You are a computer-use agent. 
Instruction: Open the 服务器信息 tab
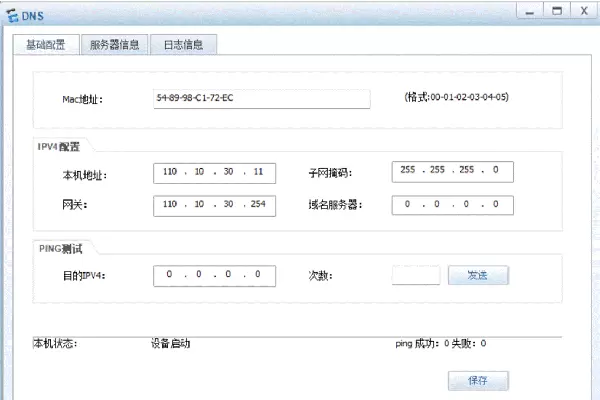click(115, 45)
